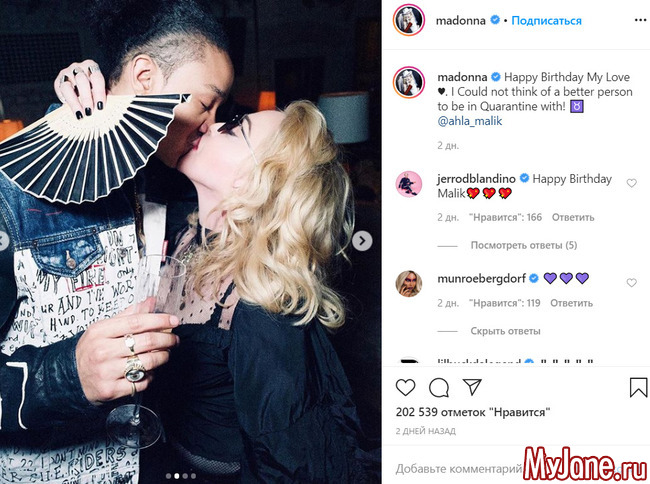Expand replies under jerrodblandino's comment
This screenshot has height=484, width=650.
pyautogui.click(x=524, y=245)
